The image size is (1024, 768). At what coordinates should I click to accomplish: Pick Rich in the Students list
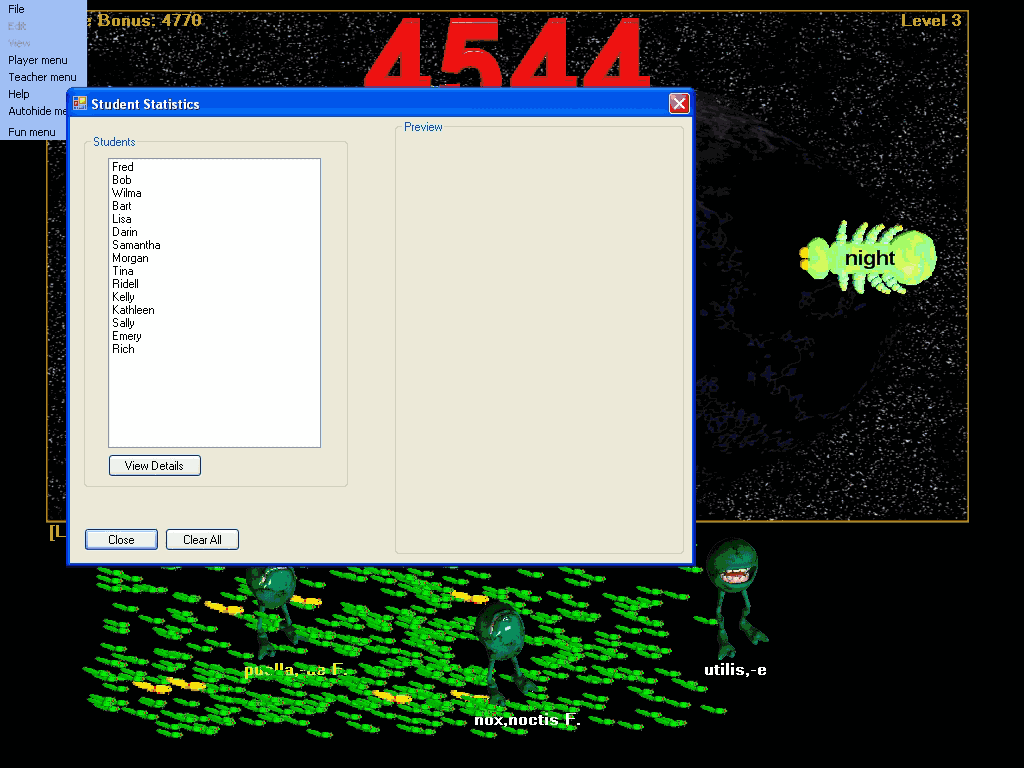pos(123,349)
